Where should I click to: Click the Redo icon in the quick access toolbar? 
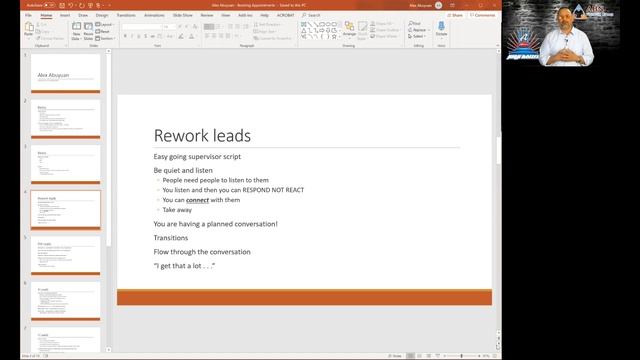82,5
